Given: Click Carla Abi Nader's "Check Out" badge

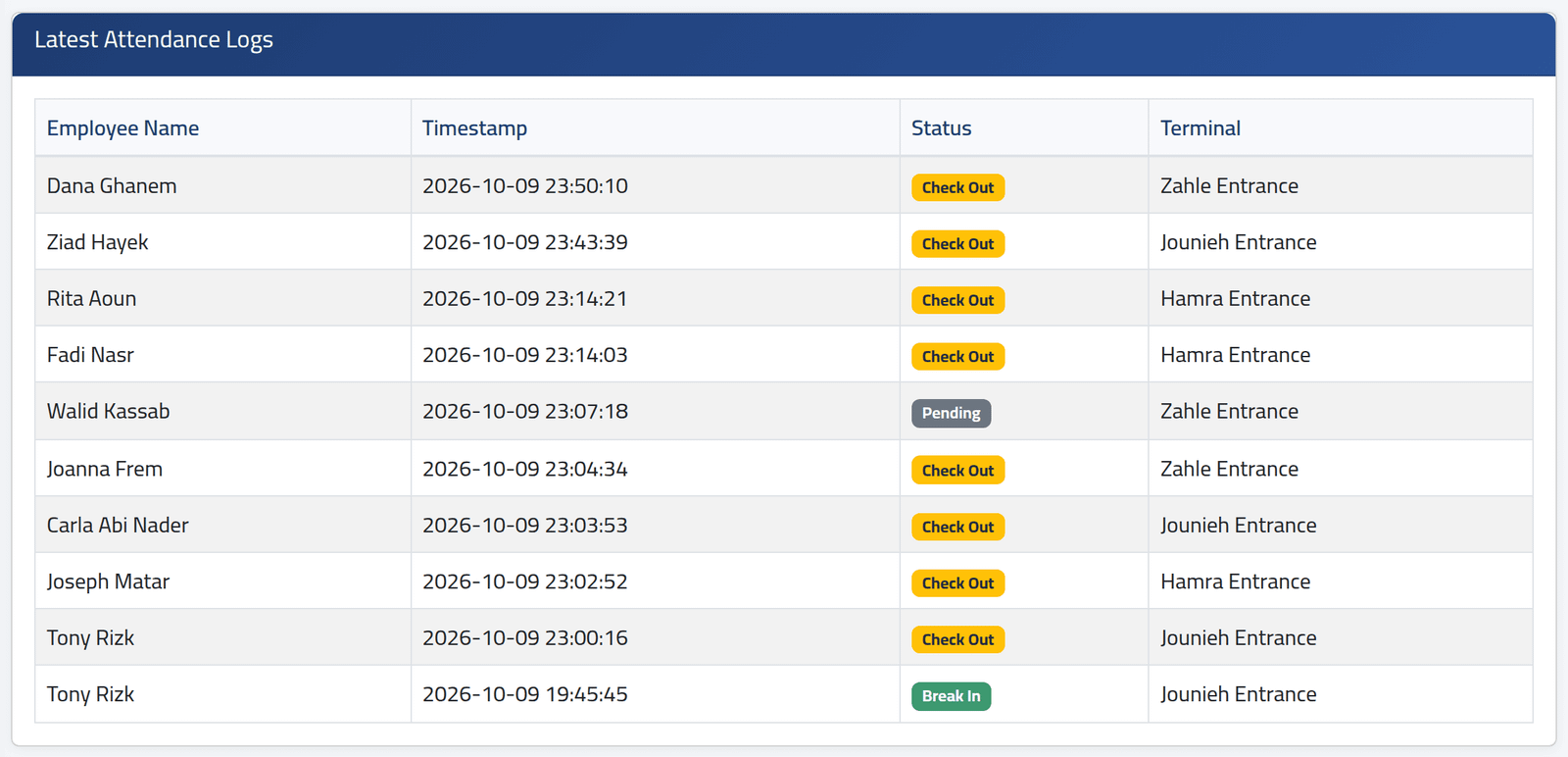Looking at the screenshot, I should click(x=957, y=527).
